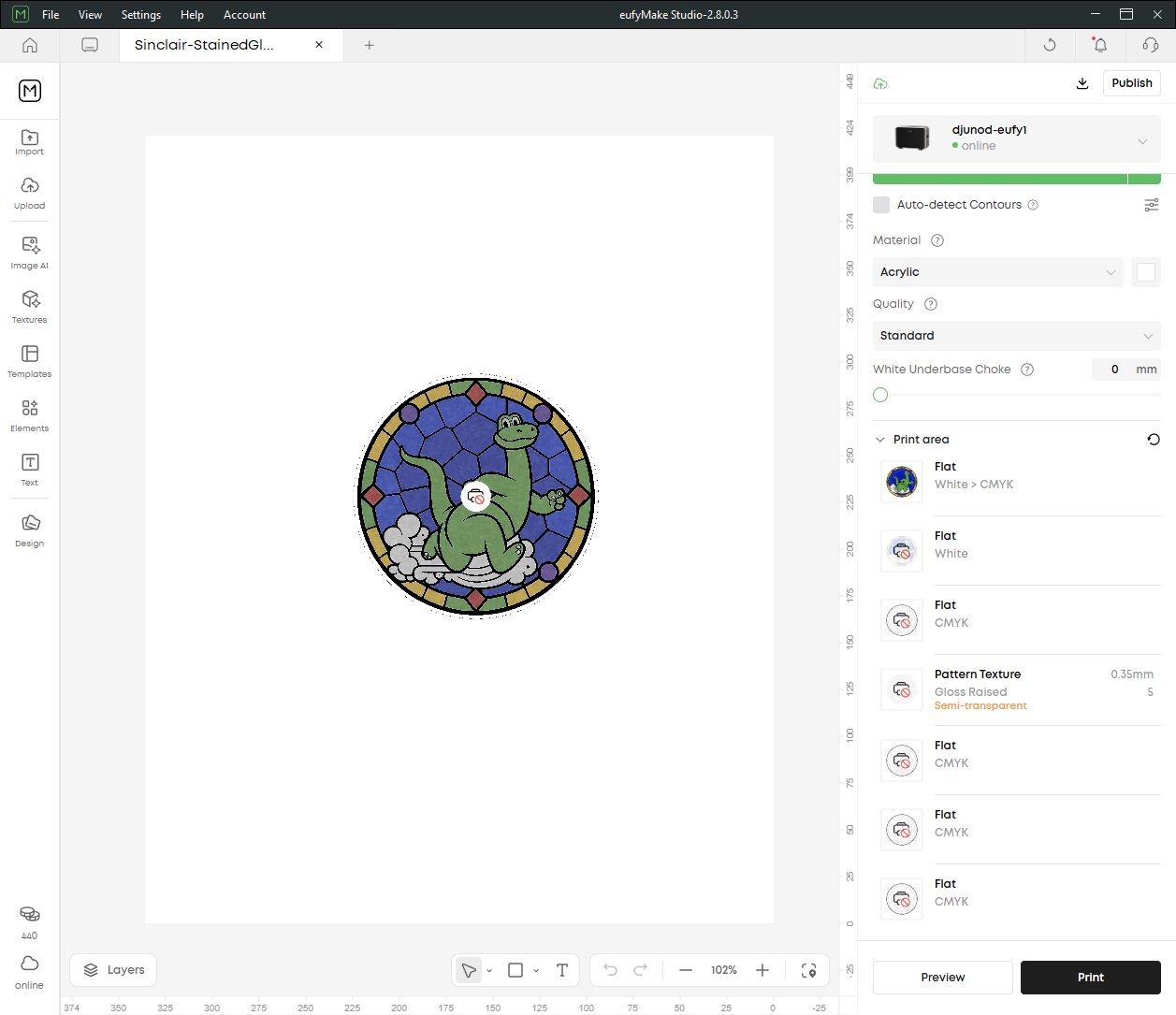1176x1015 pixels.
Task: Zoom out with the minus button
Action: pos(686,970)
